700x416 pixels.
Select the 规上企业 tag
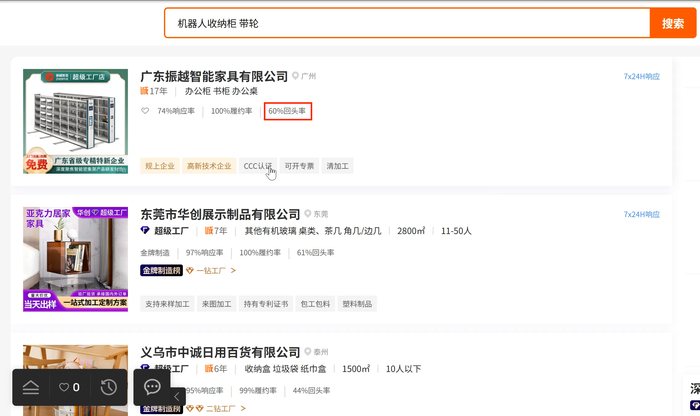coord(160,166)
